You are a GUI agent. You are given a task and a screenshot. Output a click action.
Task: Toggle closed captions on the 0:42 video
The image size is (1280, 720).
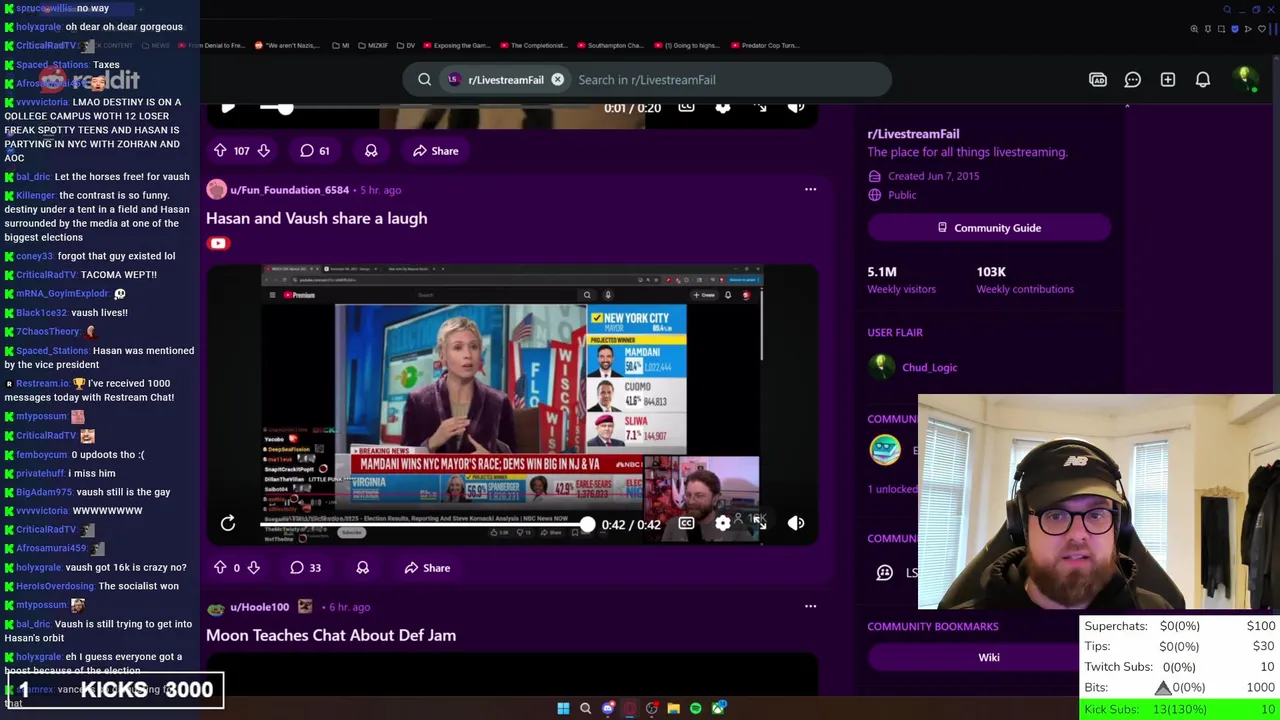tap(686, 524)
